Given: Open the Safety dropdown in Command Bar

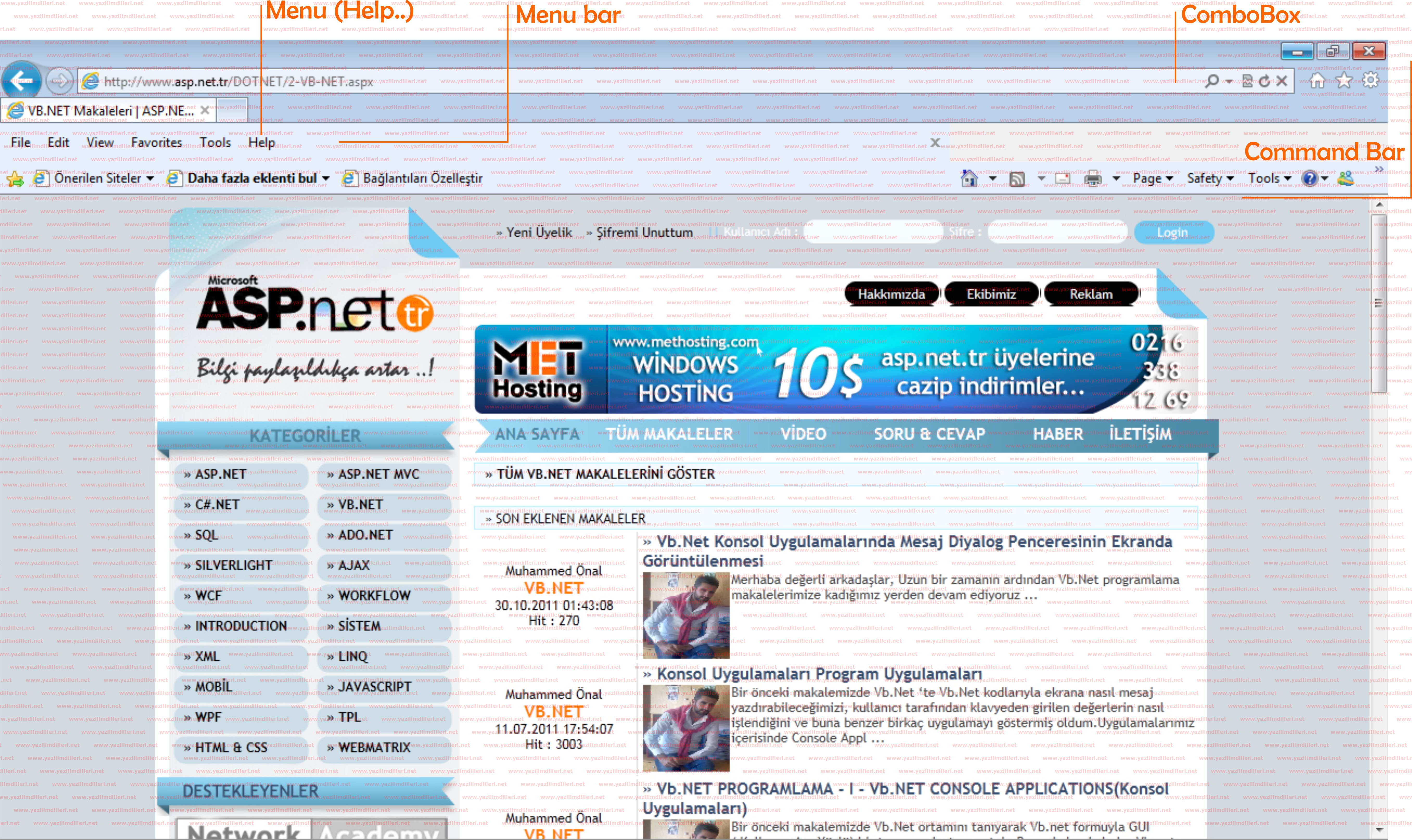Looking at the screenshot, I should pyautogui.click(x=1211, y=179).
